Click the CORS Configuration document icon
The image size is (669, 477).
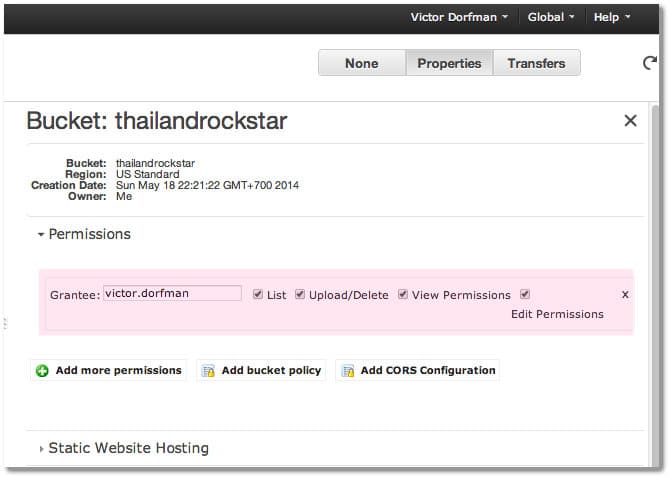pyautogui.click(x=348, y=371)
